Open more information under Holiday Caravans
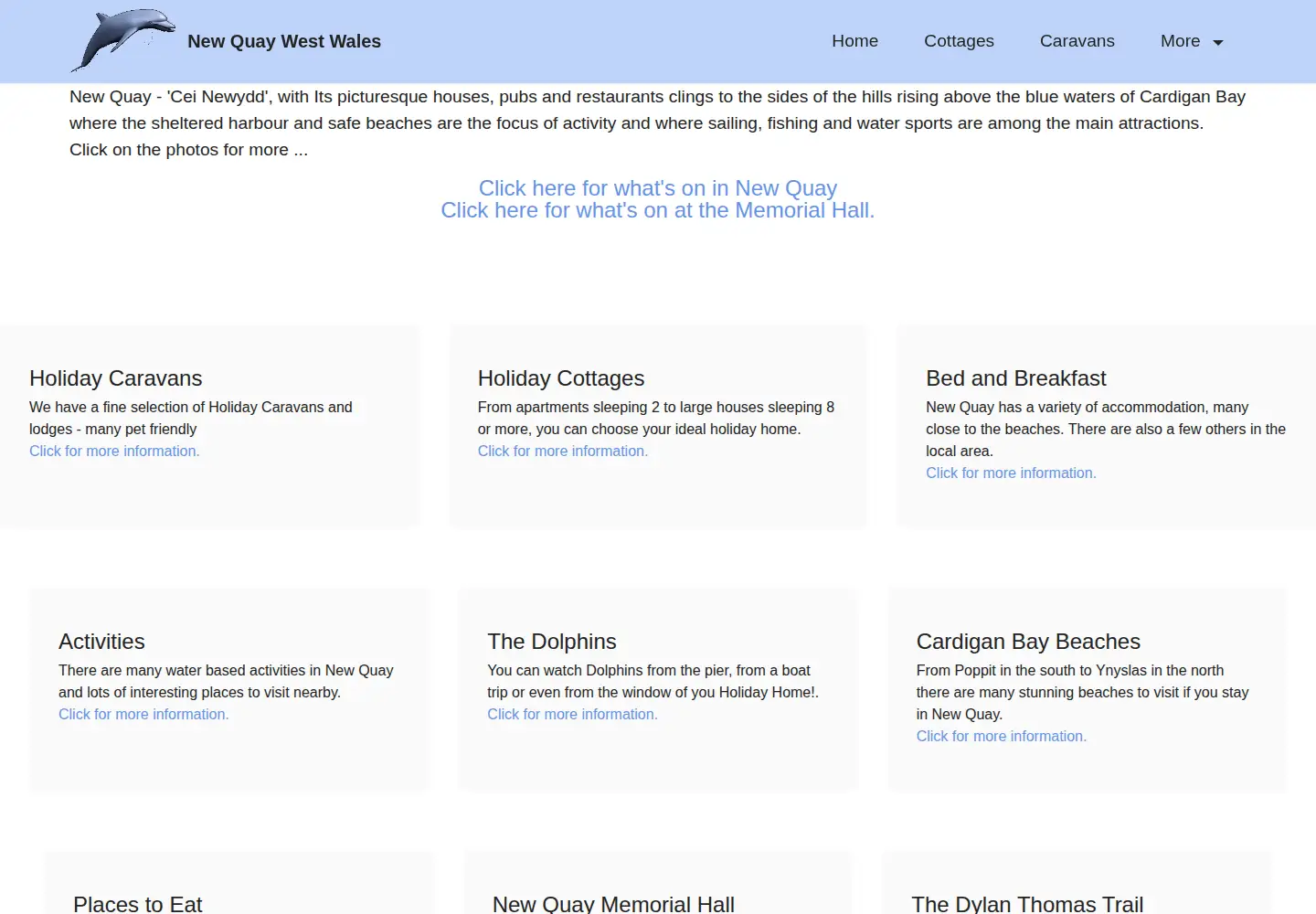Image resolution: width=1316 pixels, height=914 pixels. pos(114,451)
